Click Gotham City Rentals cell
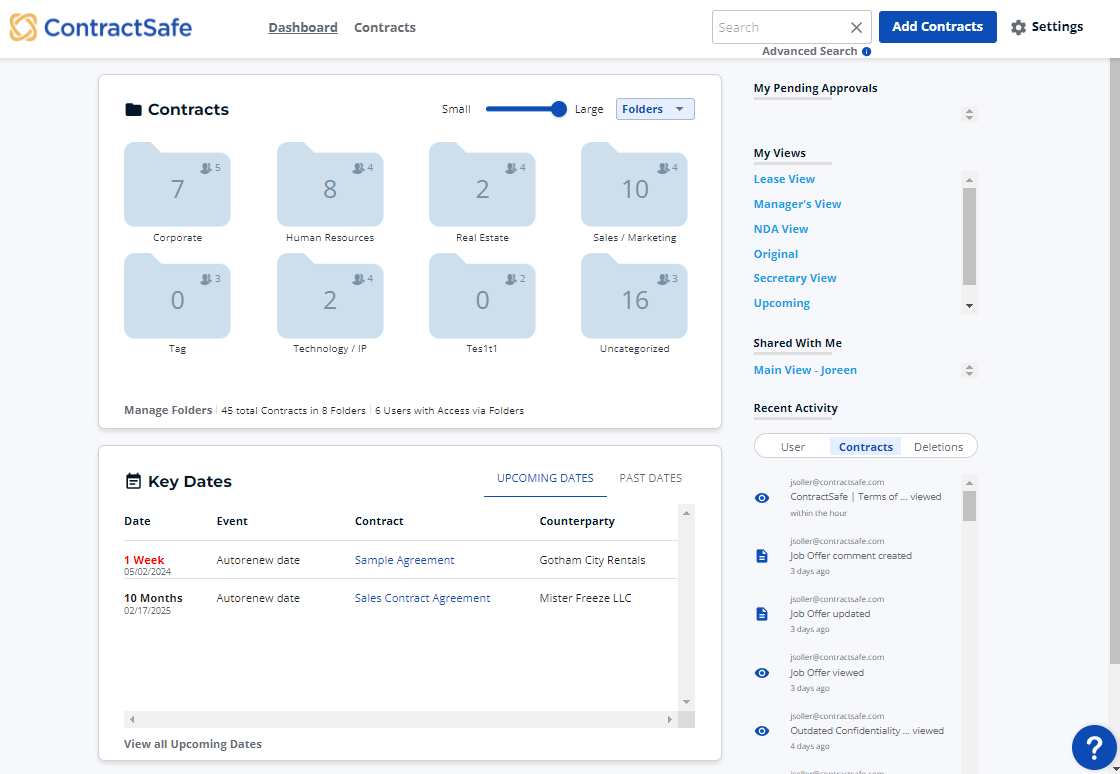The width and height of the screenshot is (1120, 774). coord(592,561)
